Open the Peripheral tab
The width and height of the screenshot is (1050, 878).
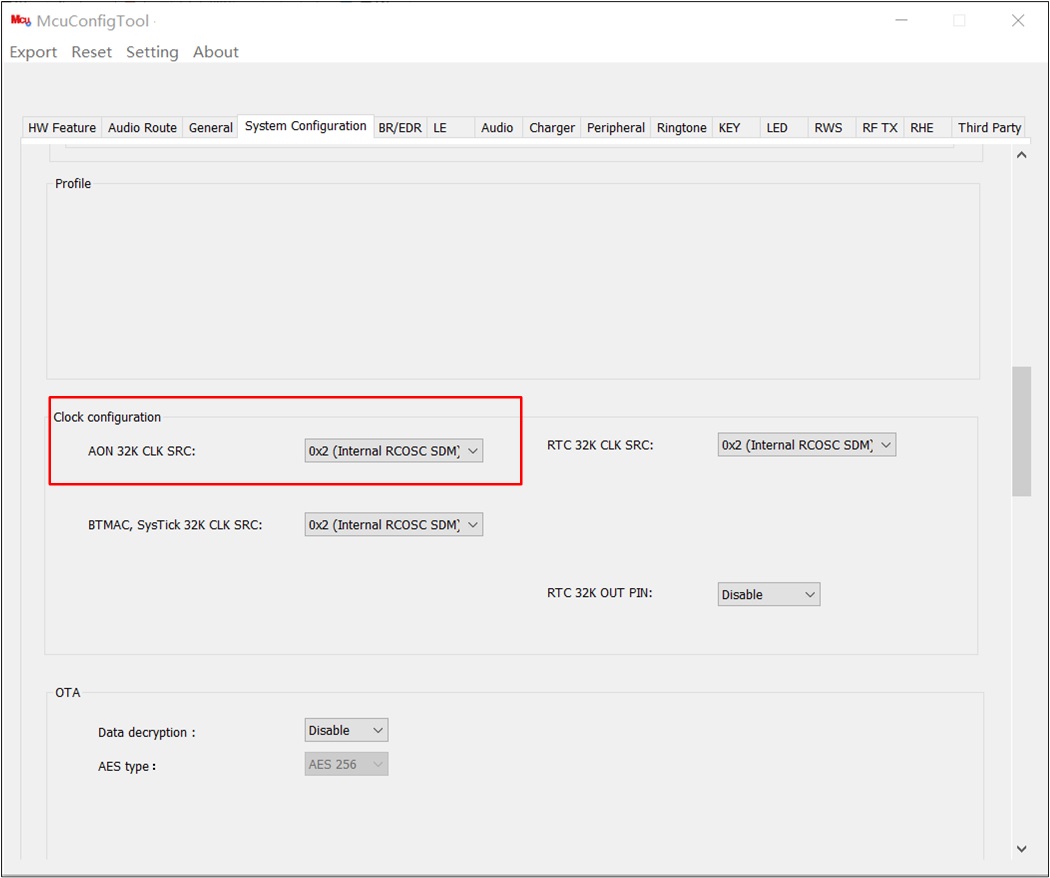(616, 128)
